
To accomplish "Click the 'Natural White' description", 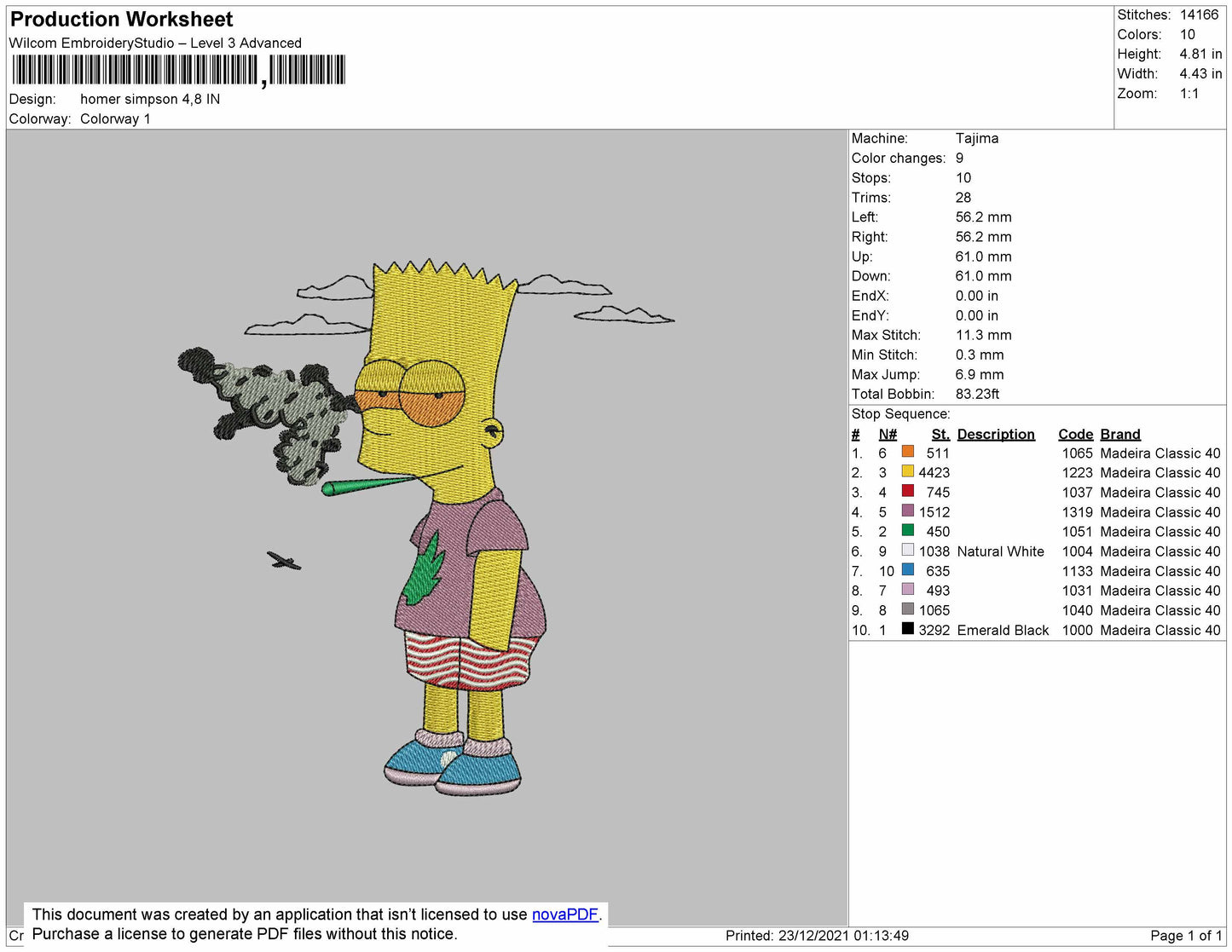I will 1000,551.
